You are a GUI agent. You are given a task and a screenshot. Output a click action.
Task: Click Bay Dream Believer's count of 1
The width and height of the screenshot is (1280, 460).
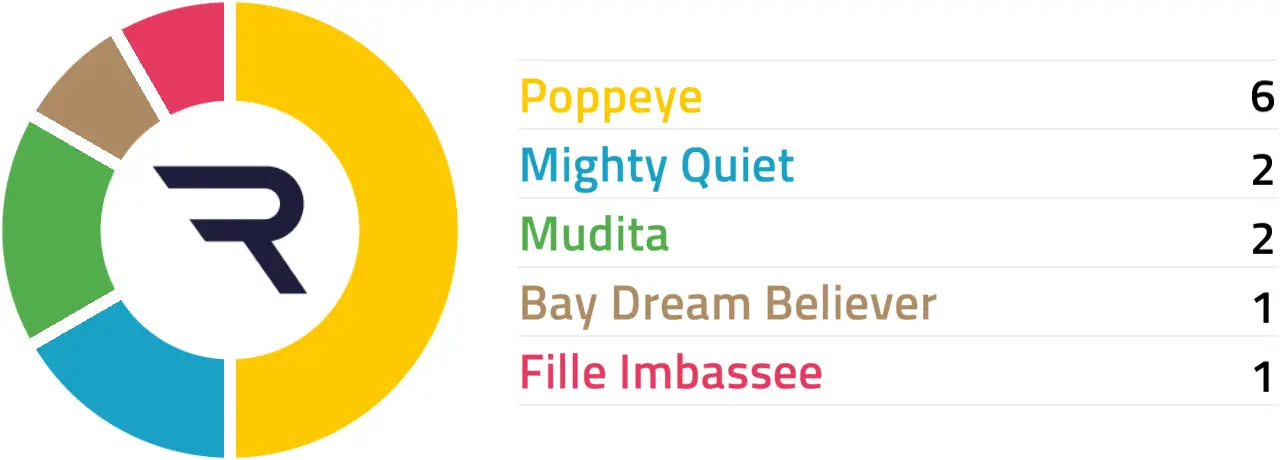pyautogui.click(x=1262, y=309)
